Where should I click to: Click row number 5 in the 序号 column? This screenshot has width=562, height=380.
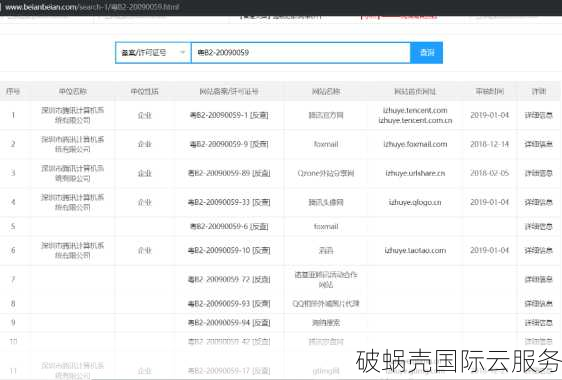[x=13, y=226]
